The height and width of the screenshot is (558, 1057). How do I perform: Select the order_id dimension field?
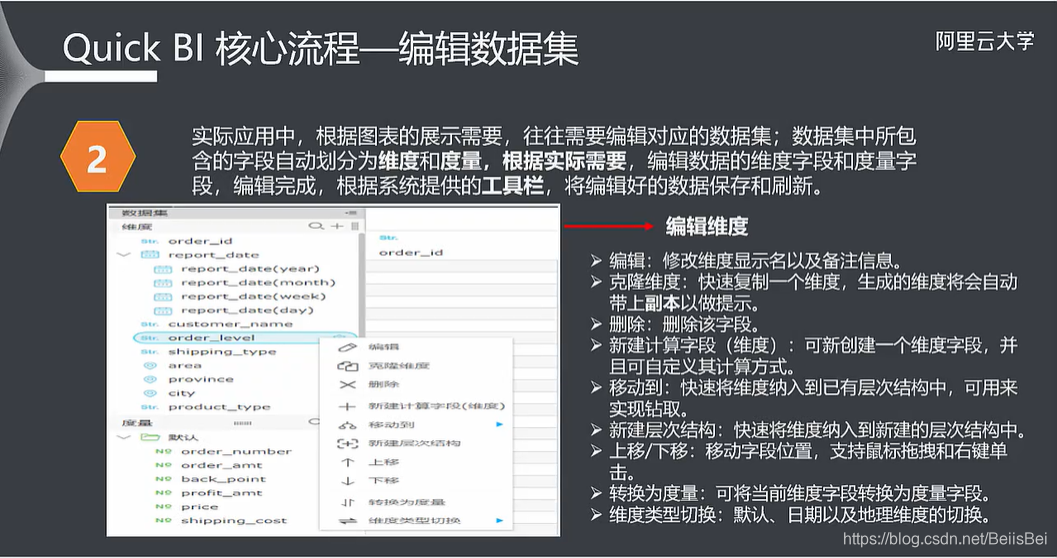click(200, 241)
